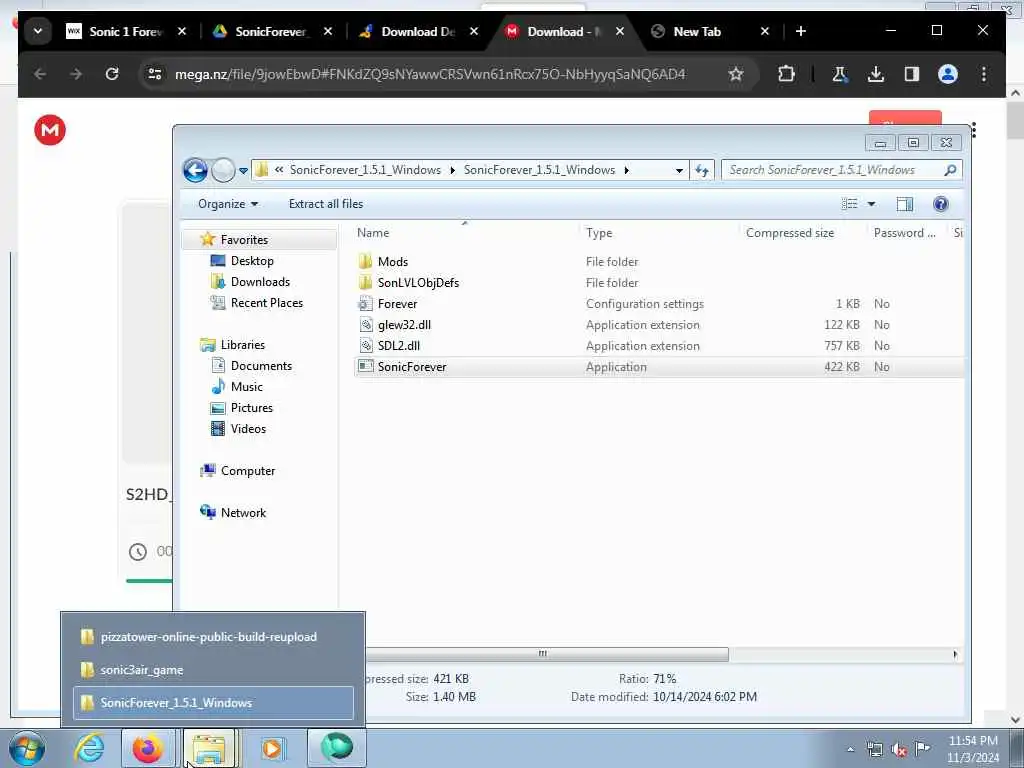Open Downloads in the navigation pane
The height and width of the screenshot is (768, 1024).
tap(260, 281)
